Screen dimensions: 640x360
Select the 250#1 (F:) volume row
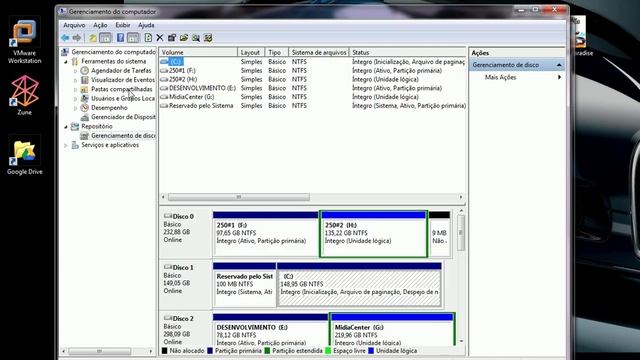point(312,71)
